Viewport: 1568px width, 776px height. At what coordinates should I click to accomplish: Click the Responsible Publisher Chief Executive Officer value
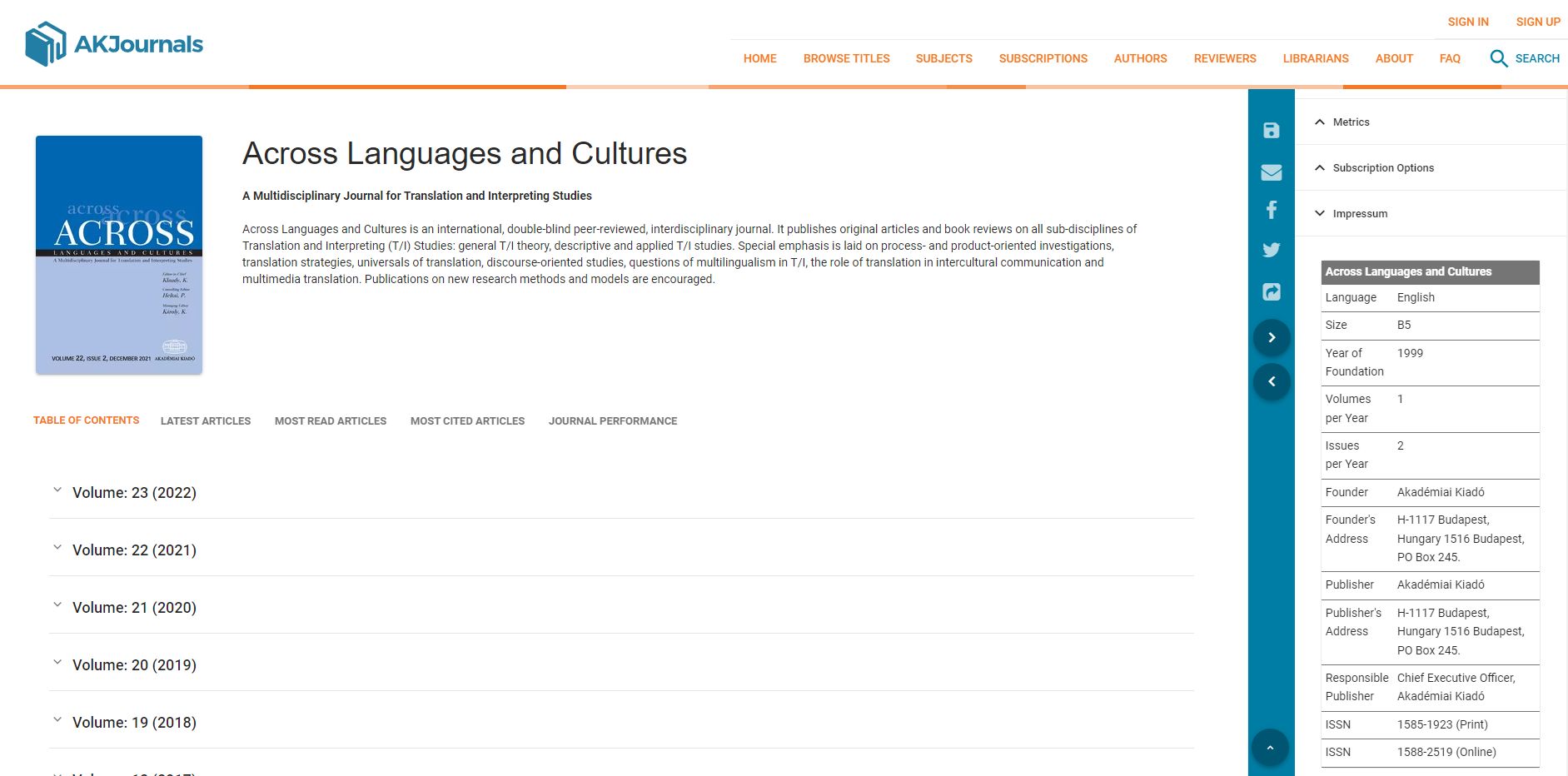(x=1456, y=687)
